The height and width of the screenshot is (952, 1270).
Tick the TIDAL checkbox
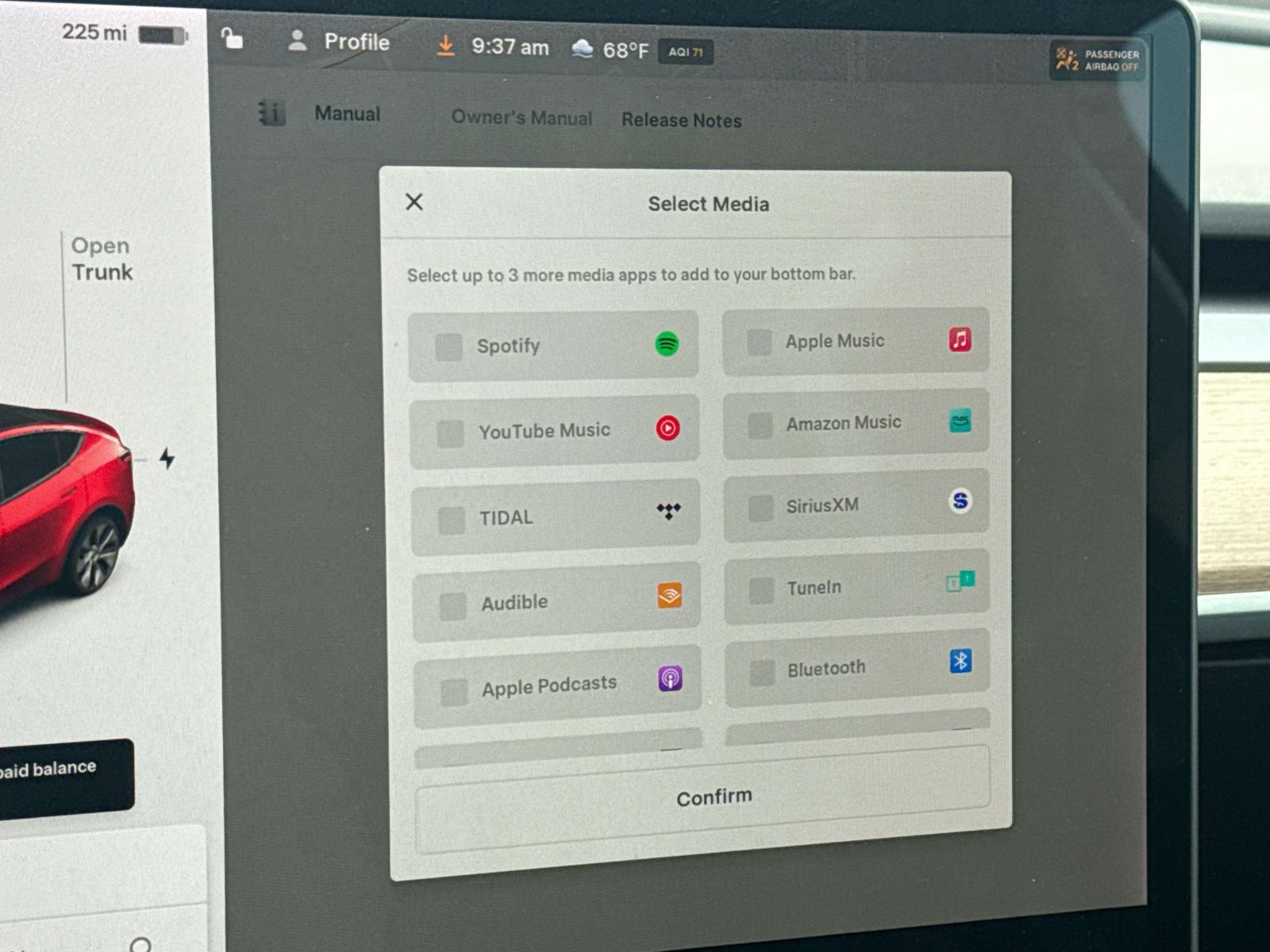tap(452, 520)
